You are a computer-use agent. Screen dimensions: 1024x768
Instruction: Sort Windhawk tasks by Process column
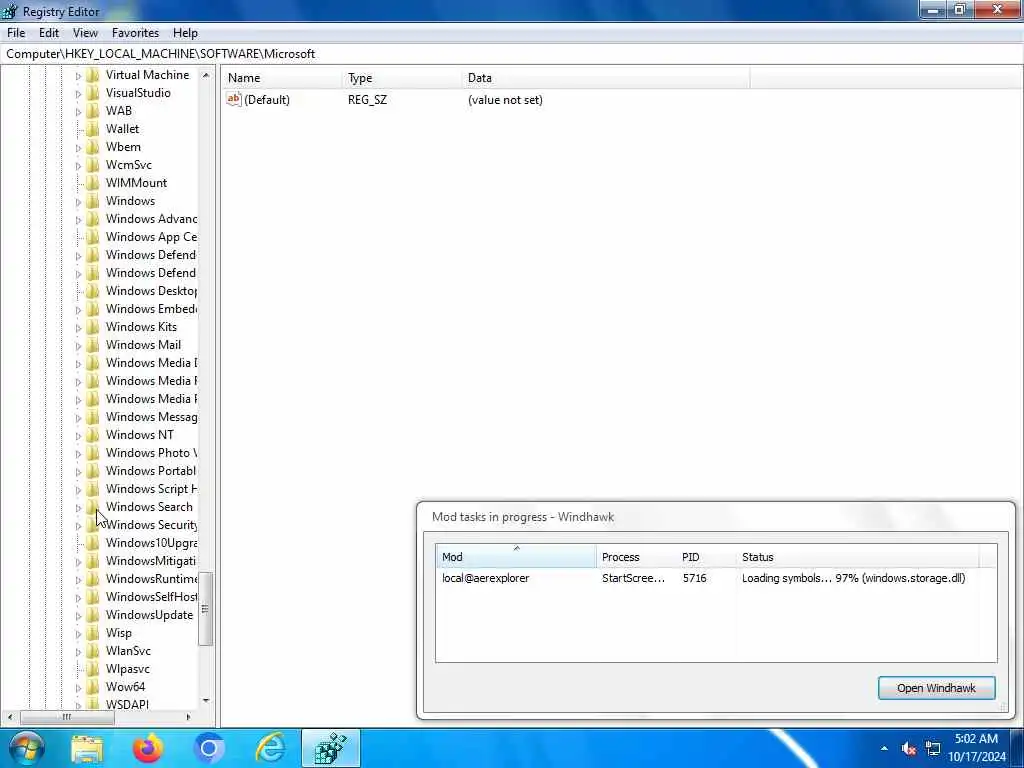[637, 556]
